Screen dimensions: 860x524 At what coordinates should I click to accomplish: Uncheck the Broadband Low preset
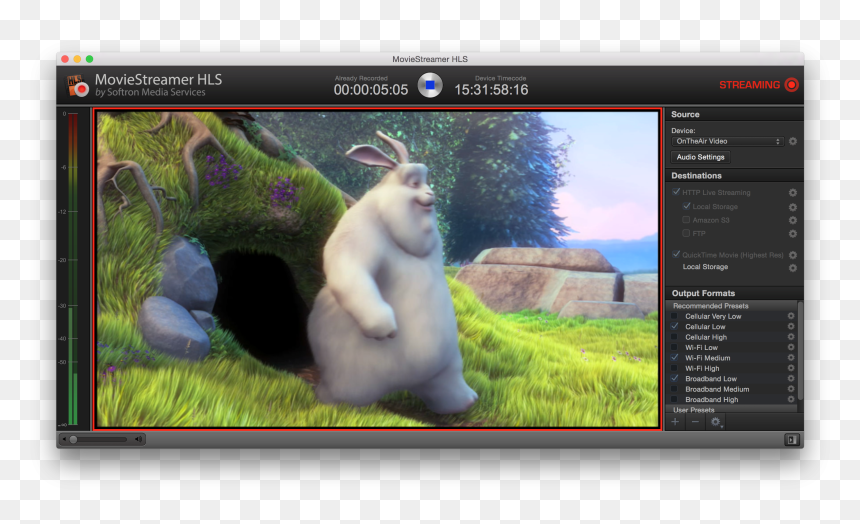point(675,379)
